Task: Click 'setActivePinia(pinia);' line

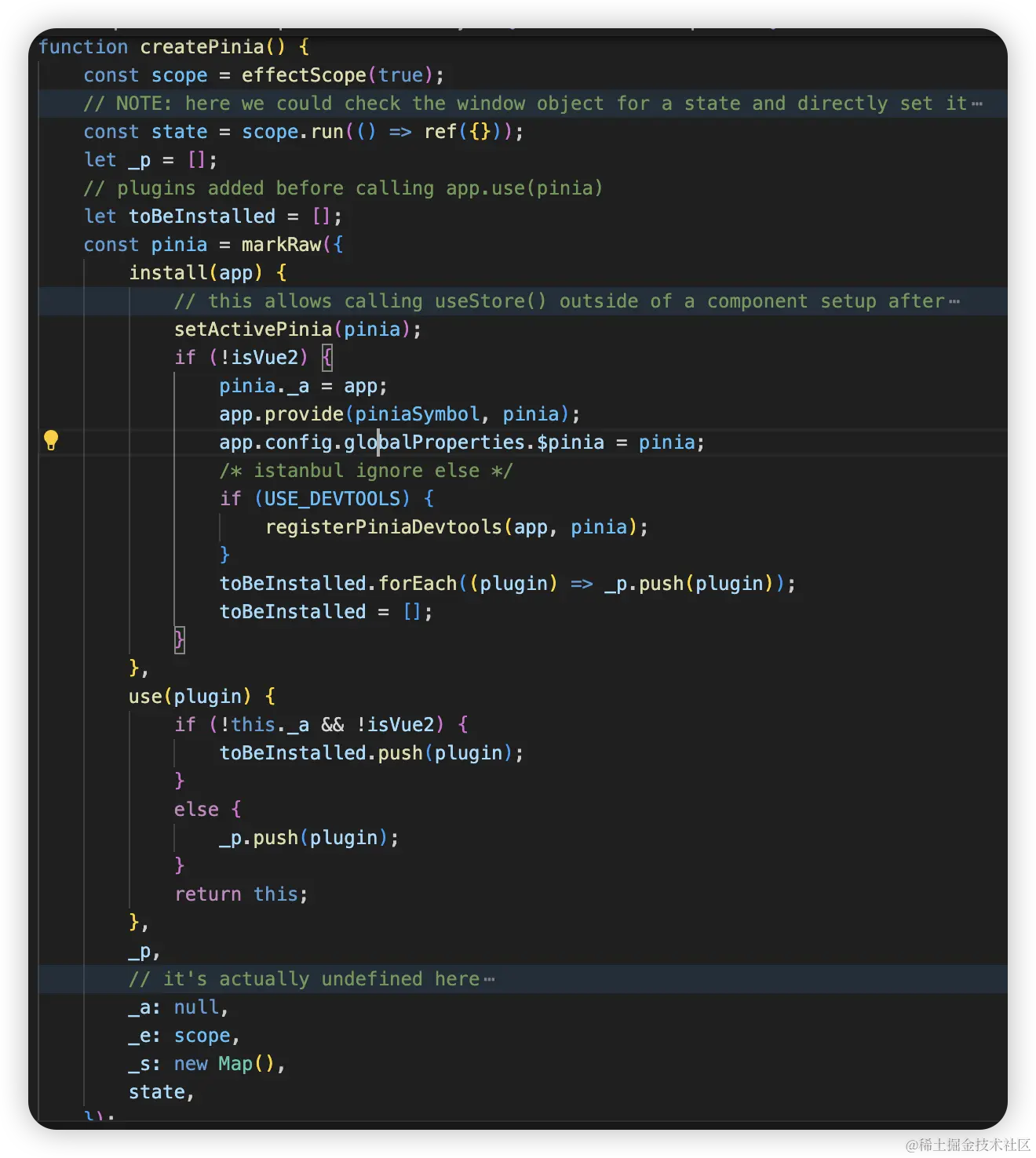Action: click(x=297, y=330)
